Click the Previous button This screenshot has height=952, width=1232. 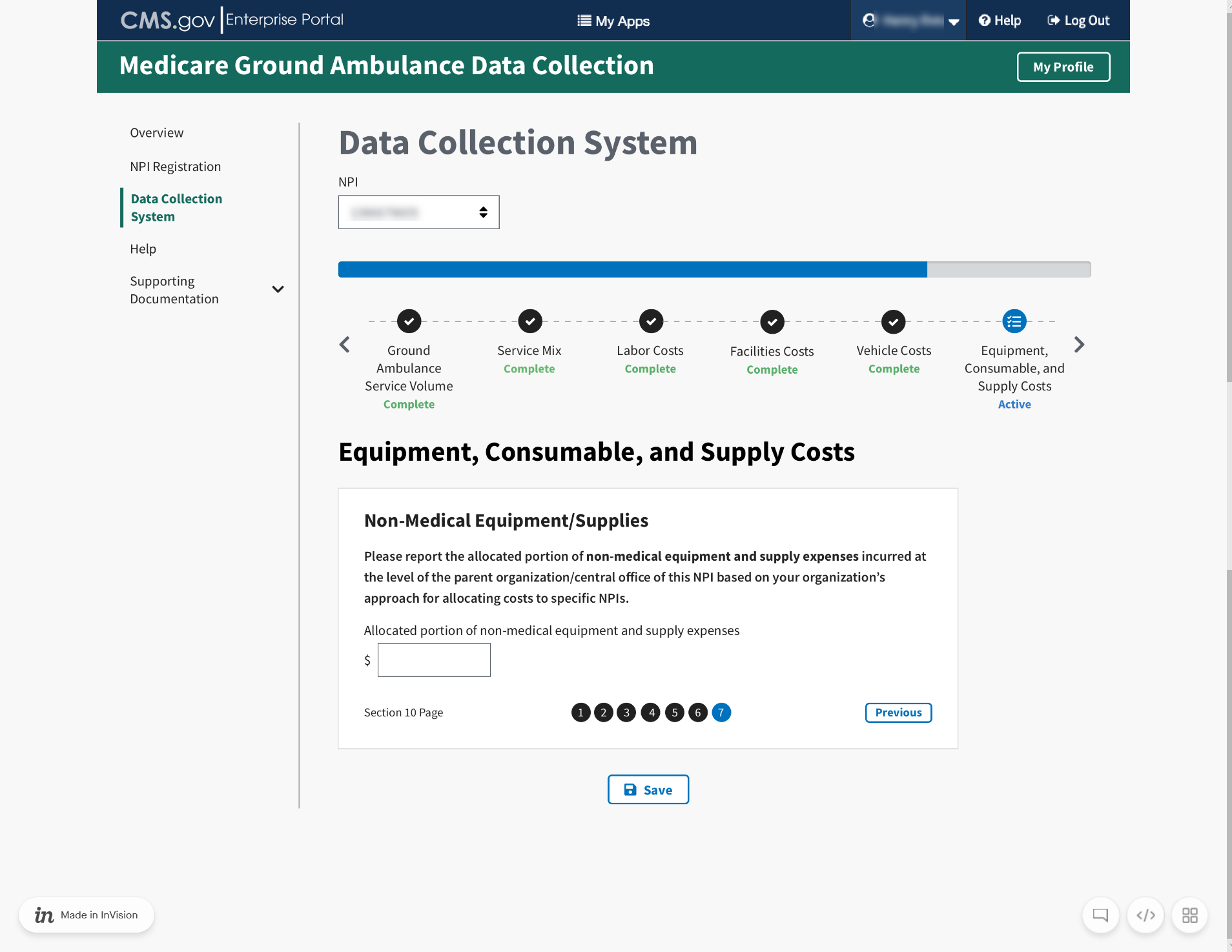click(x=898, y=713)
